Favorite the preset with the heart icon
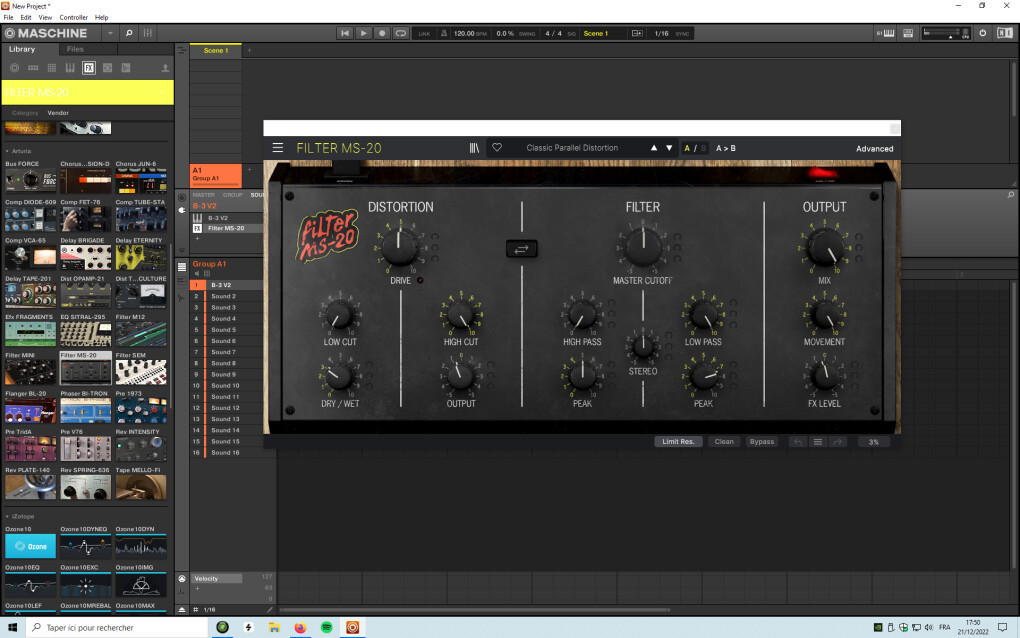The width and height of the screenshot is (1020, 638). coord(497,148)
